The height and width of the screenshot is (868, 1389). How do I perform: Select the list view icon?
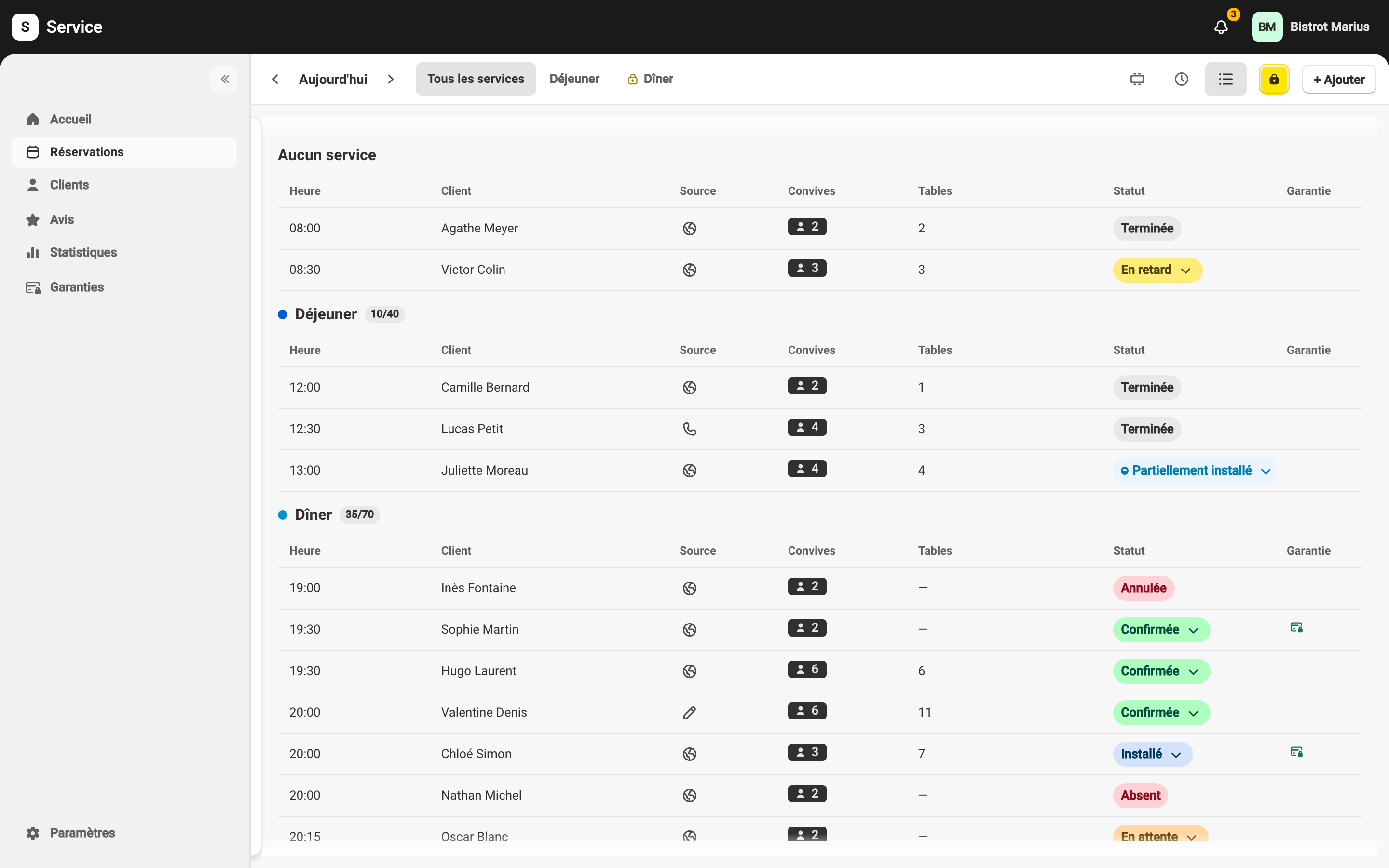pyautogui.click(x=1226, y=79)
